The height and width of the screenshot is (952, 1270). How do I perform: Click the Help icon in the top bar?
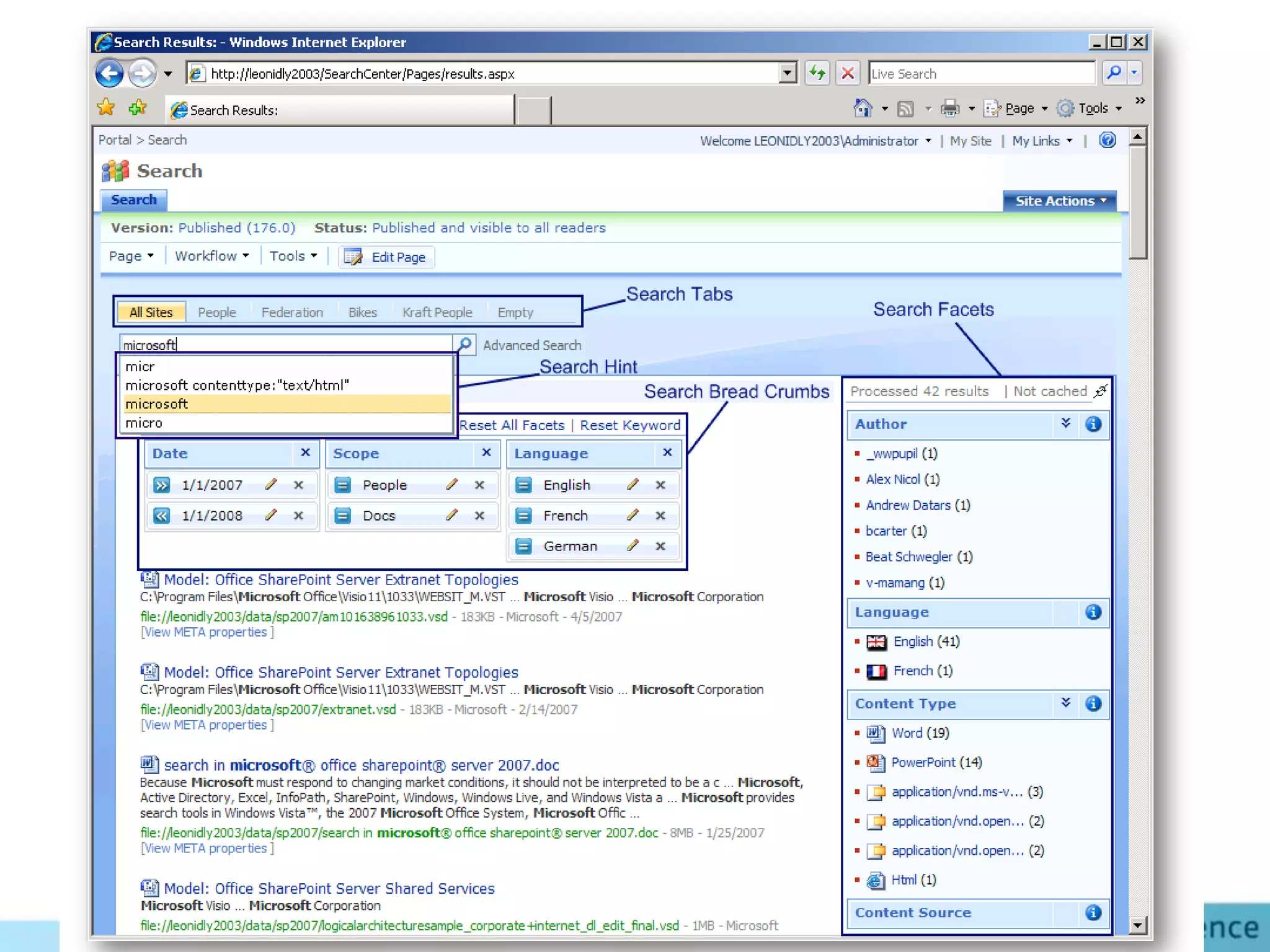(1107, 141)
